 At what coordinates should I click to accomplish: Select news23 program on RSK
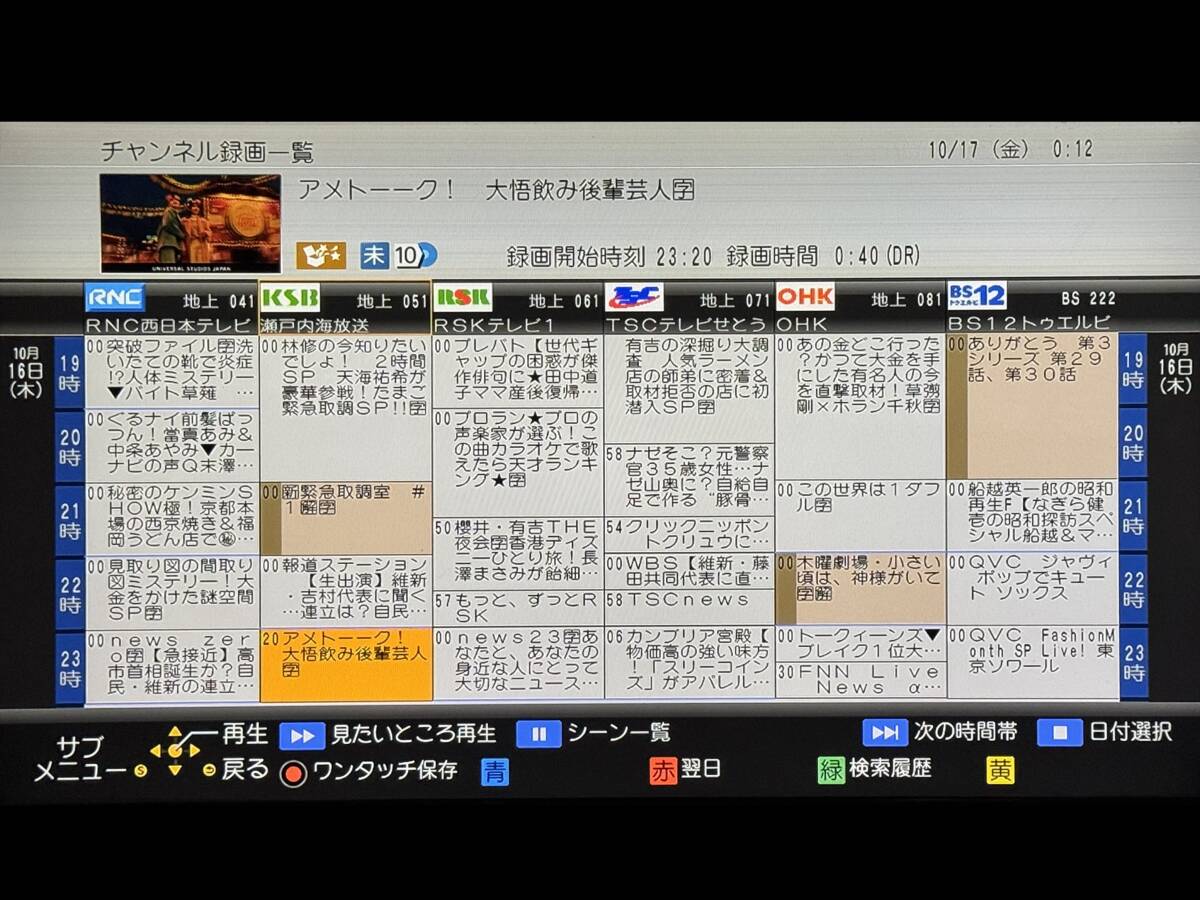tap(518, 663)
